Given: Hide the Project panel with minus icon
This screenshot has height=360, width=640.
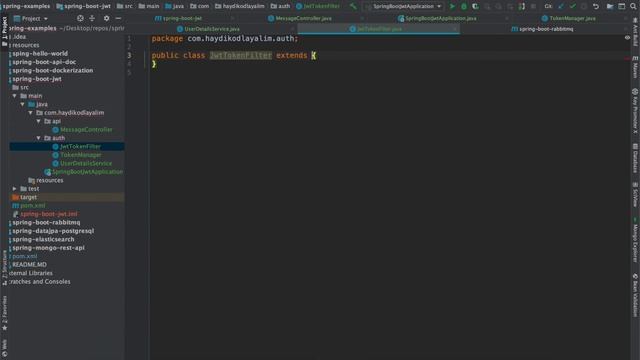Looking at the screenshot, I should pos(118,18).
